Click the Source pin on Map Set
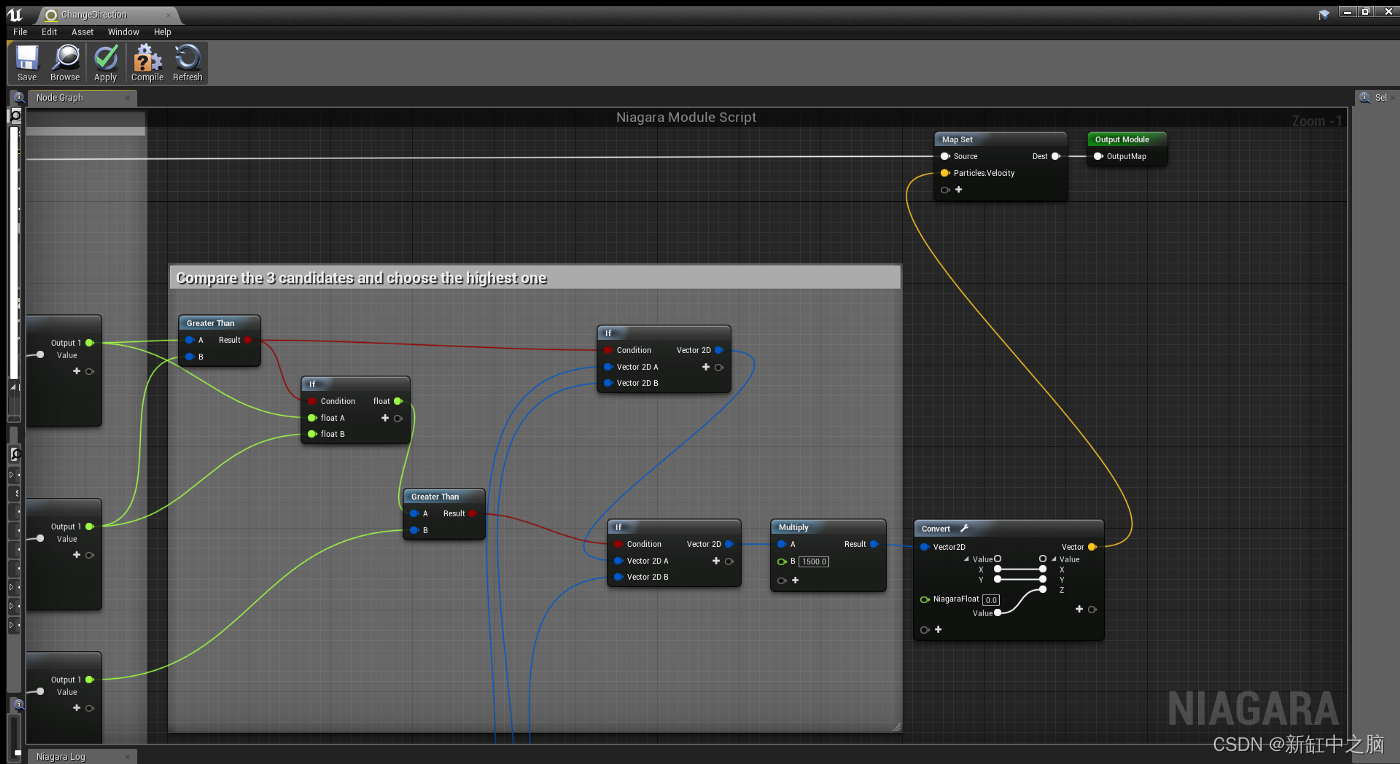 click(x=945, y=156)
